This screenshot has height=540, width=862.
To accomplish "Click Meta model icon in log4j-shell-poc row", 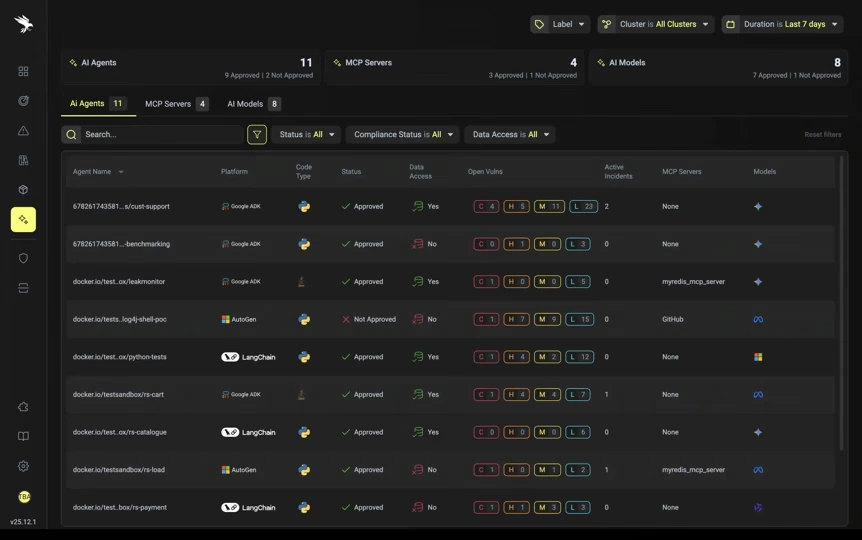I will (x=758, y=319).
